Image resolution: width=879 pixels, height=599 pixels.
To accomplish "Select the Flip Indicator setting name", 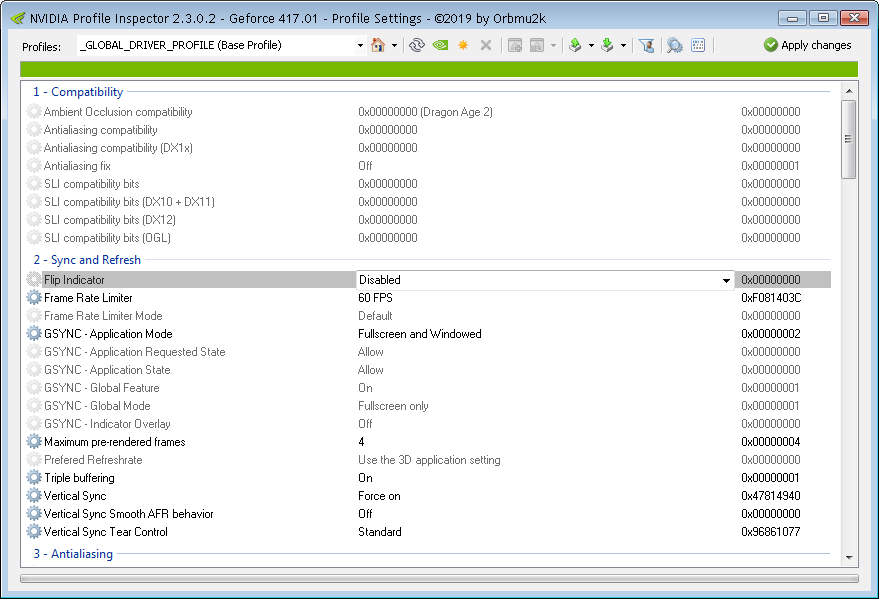I will [74, 280].
